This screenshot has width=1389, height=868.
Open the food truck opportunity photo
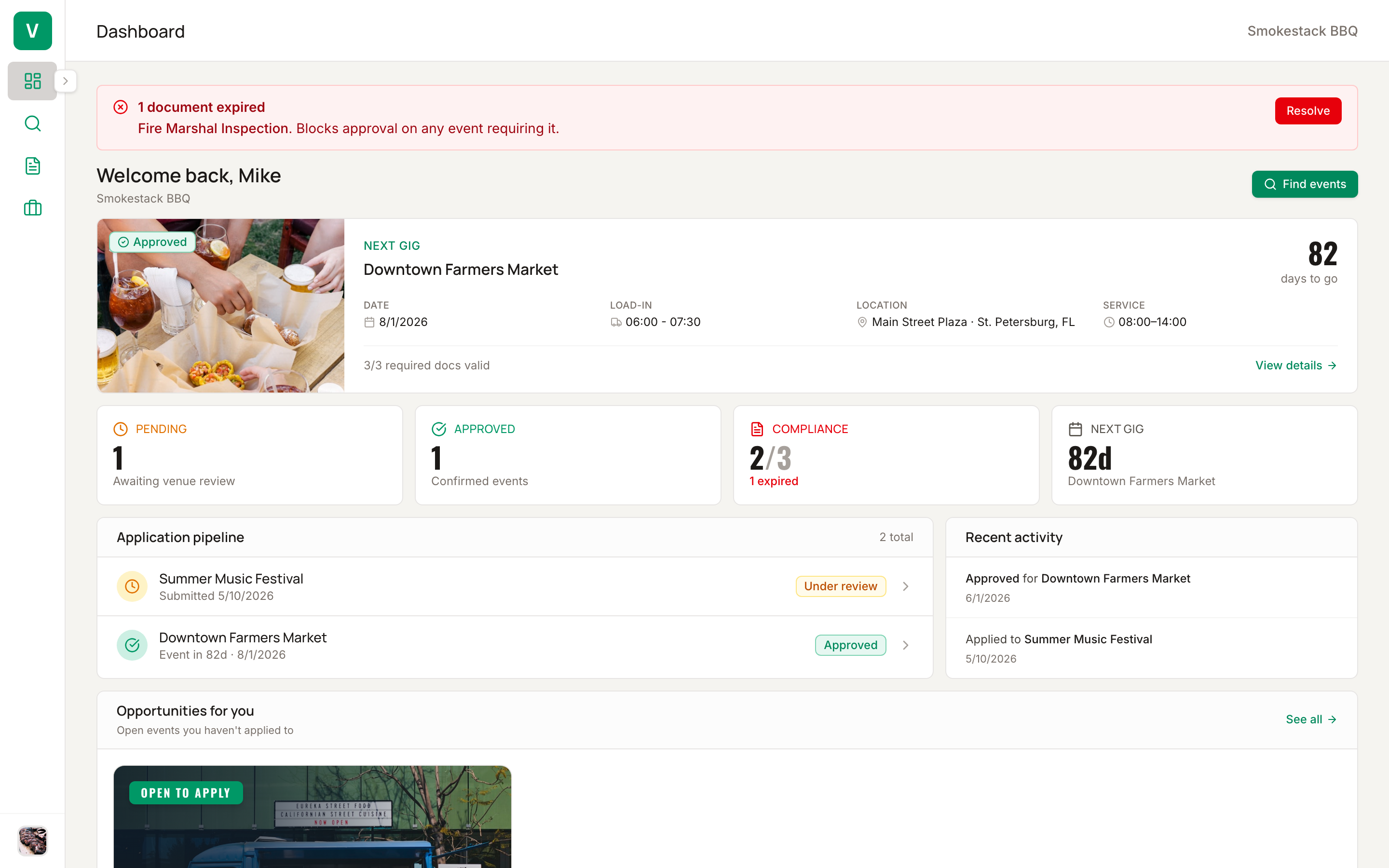pos(312,817)
